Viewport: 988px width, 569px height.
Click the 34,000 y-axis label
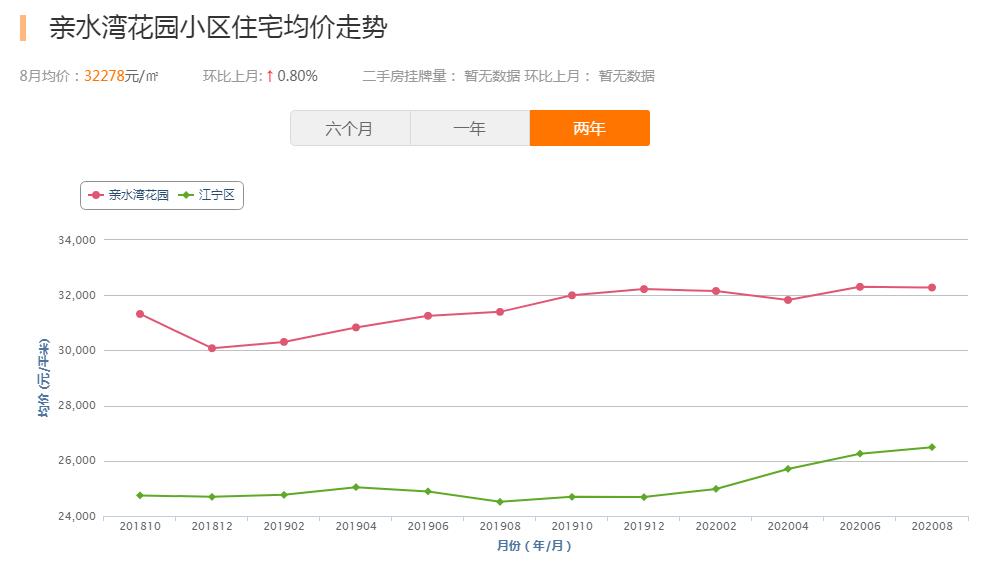[x=77, y=240]
